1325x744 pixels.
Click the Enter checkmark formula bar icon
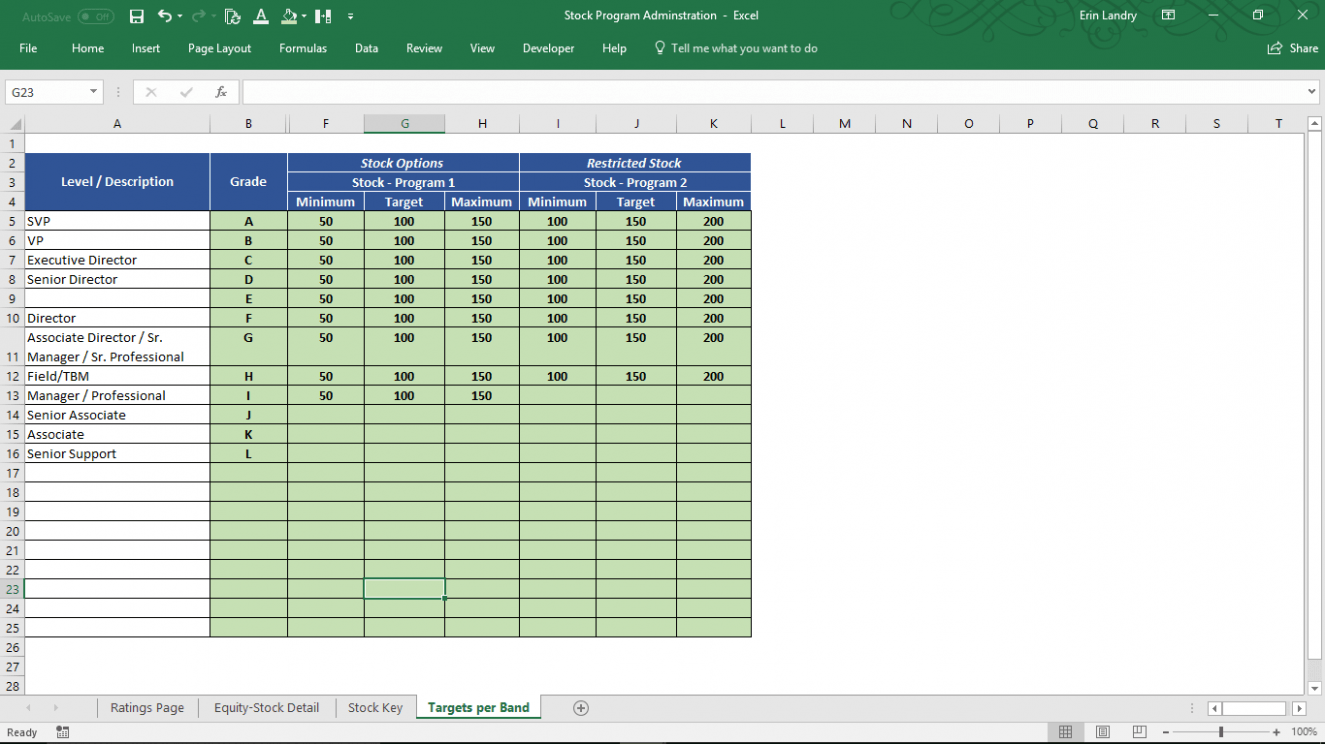186,92
